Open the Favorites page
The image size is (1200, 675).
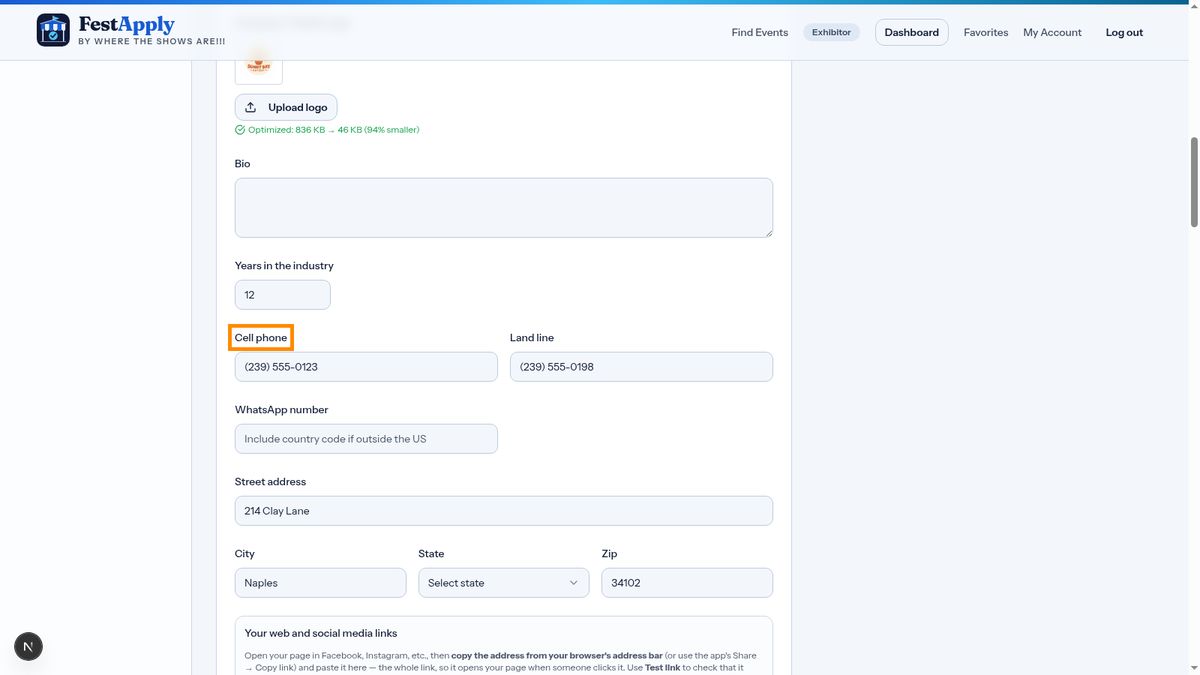point(986,32)
